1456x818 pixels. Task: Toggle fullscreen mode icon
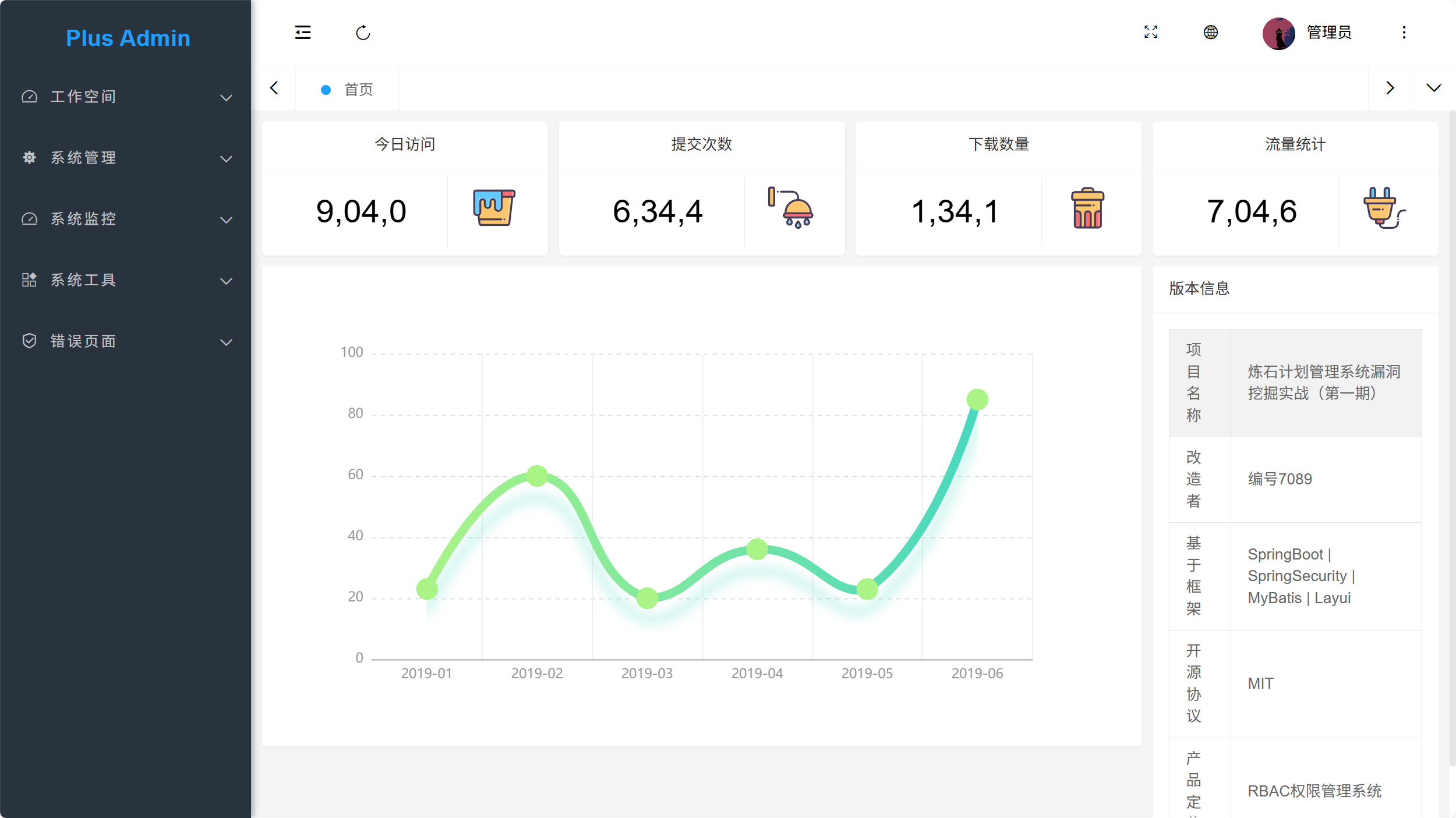click(x=1151, y=33)
